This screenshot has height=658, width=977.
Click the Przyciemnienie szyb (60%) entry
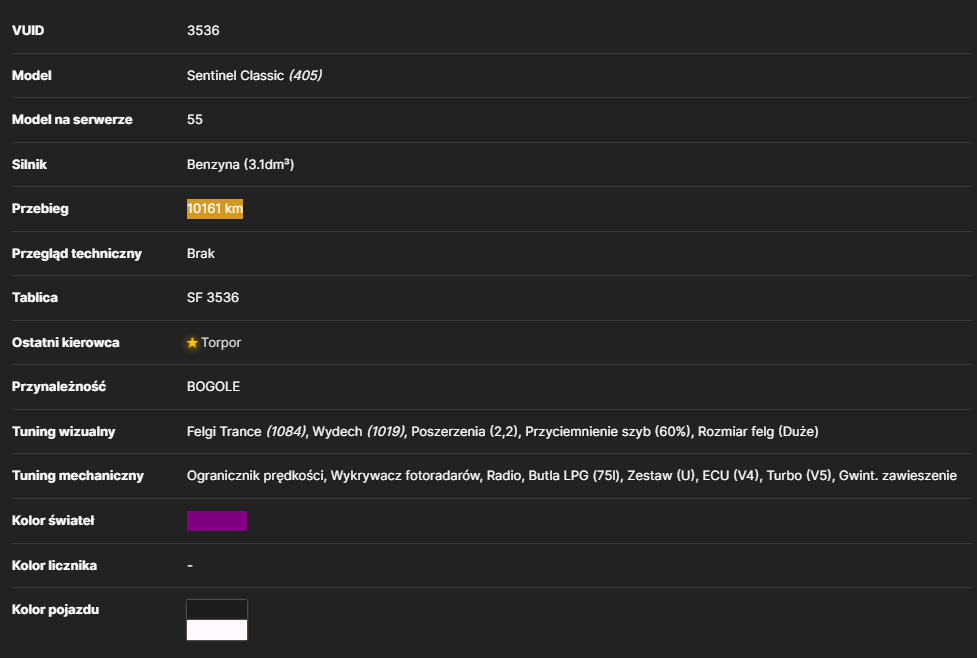608,432
